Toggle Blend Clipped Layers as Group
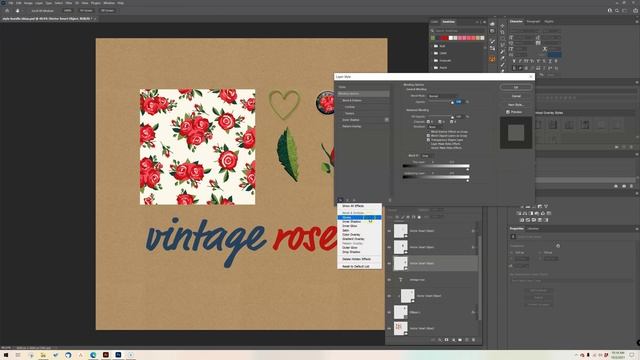640x360 pixels. coord(428,136)
